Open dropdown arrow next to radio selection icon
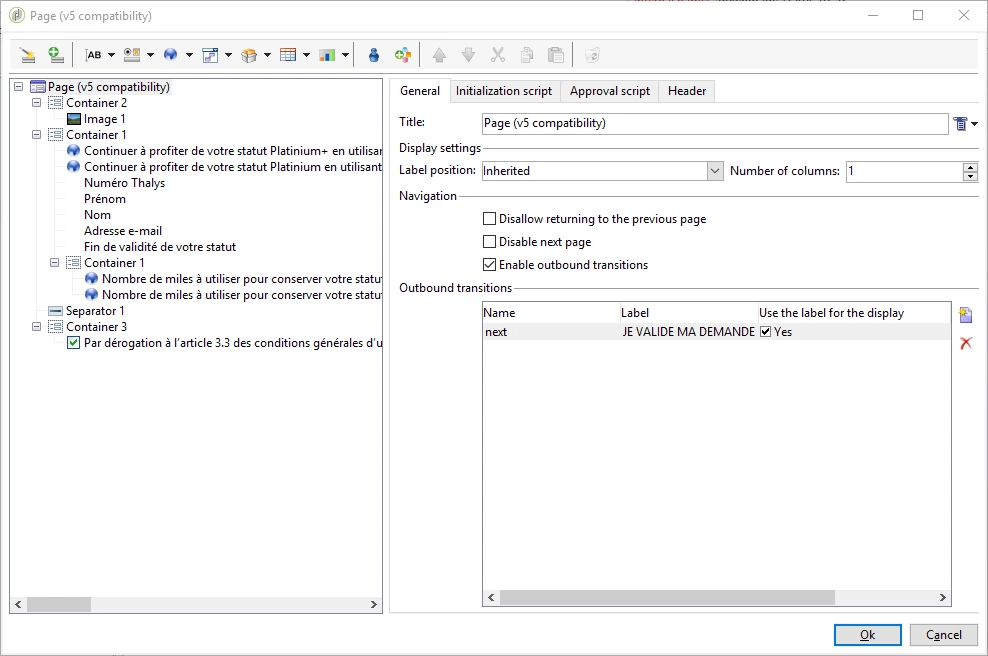This screenshot has height=656, width=988. (x=150, y=55)
